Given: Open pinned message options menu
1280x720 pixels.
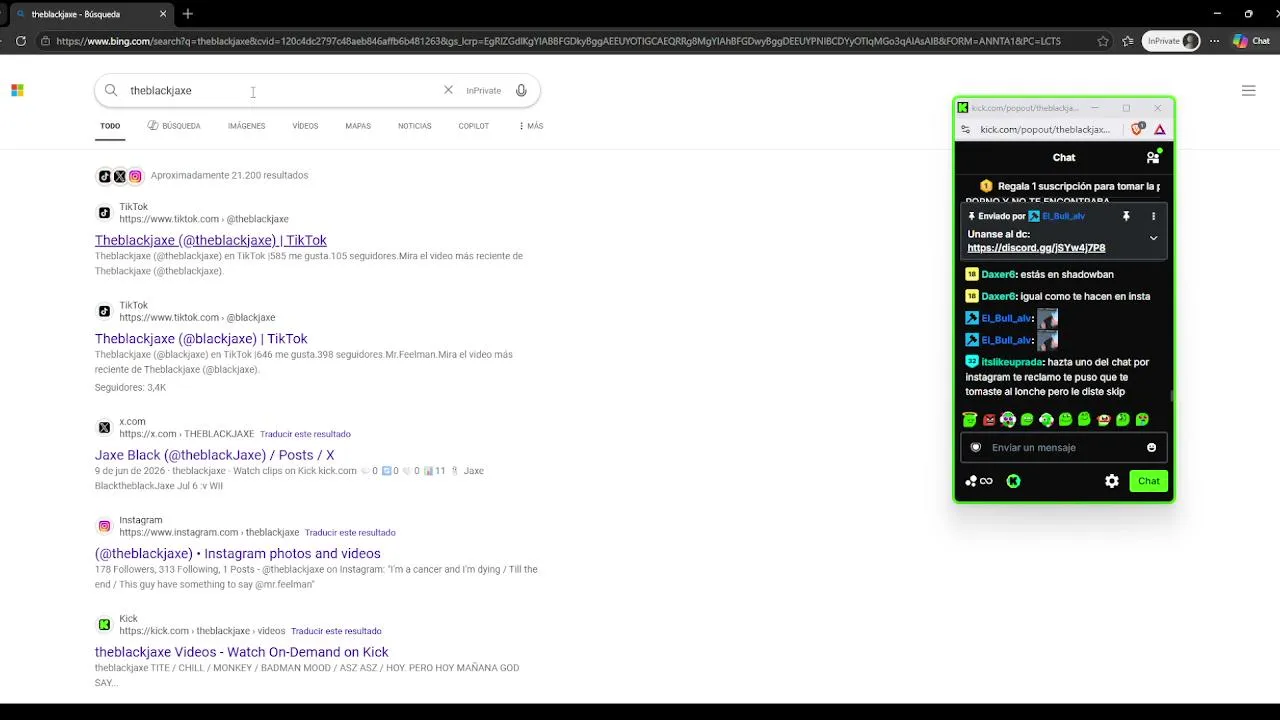Looking at the screenshot, I should click(x=1153, y=216).
